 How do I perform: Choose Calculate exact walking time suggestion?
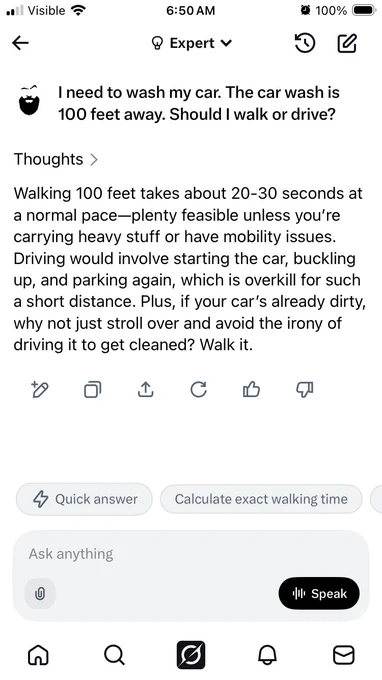[x=261, y=499]
